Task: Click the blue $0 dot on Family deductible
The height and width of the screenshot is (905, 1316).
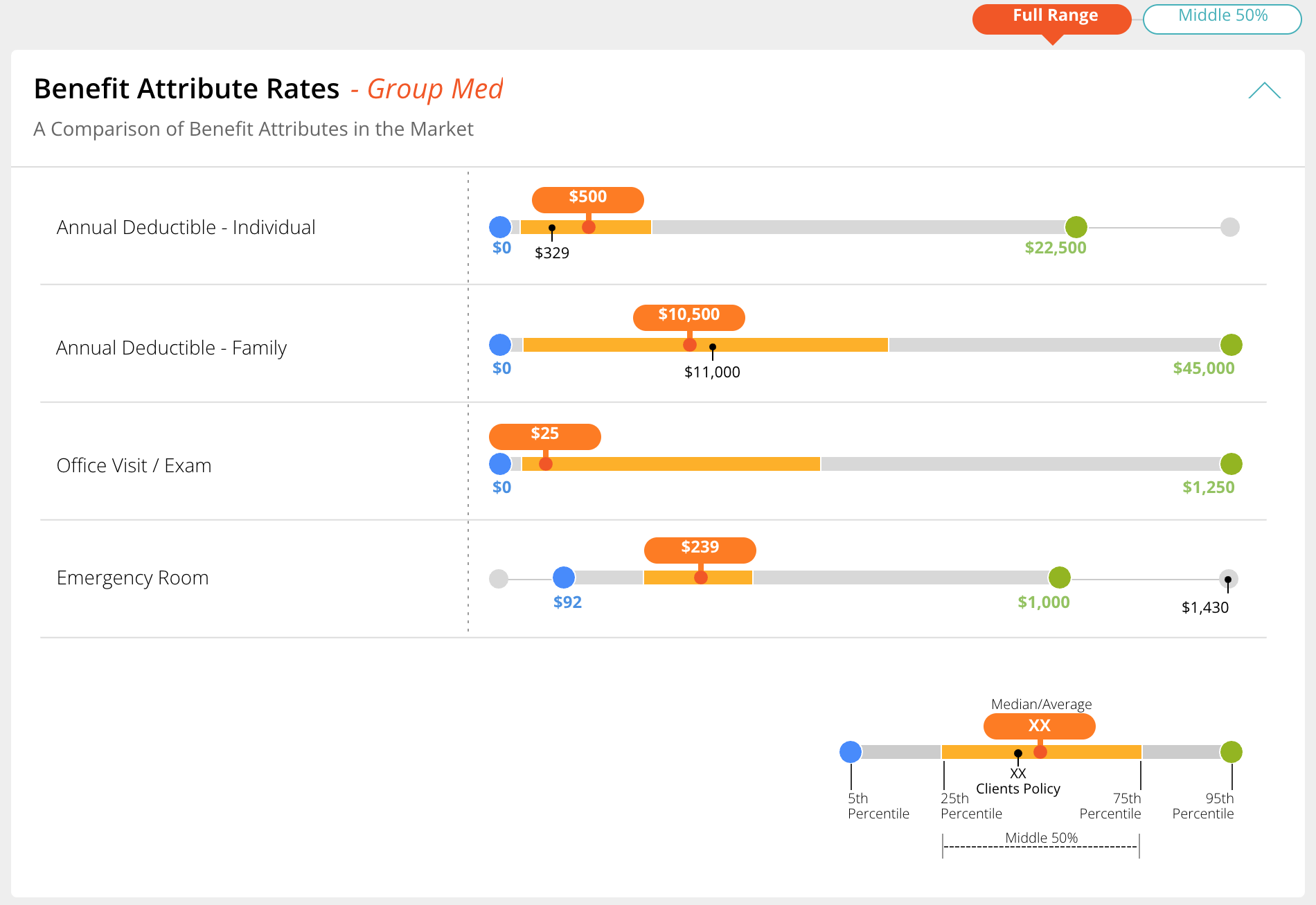Action: point(500,344)
